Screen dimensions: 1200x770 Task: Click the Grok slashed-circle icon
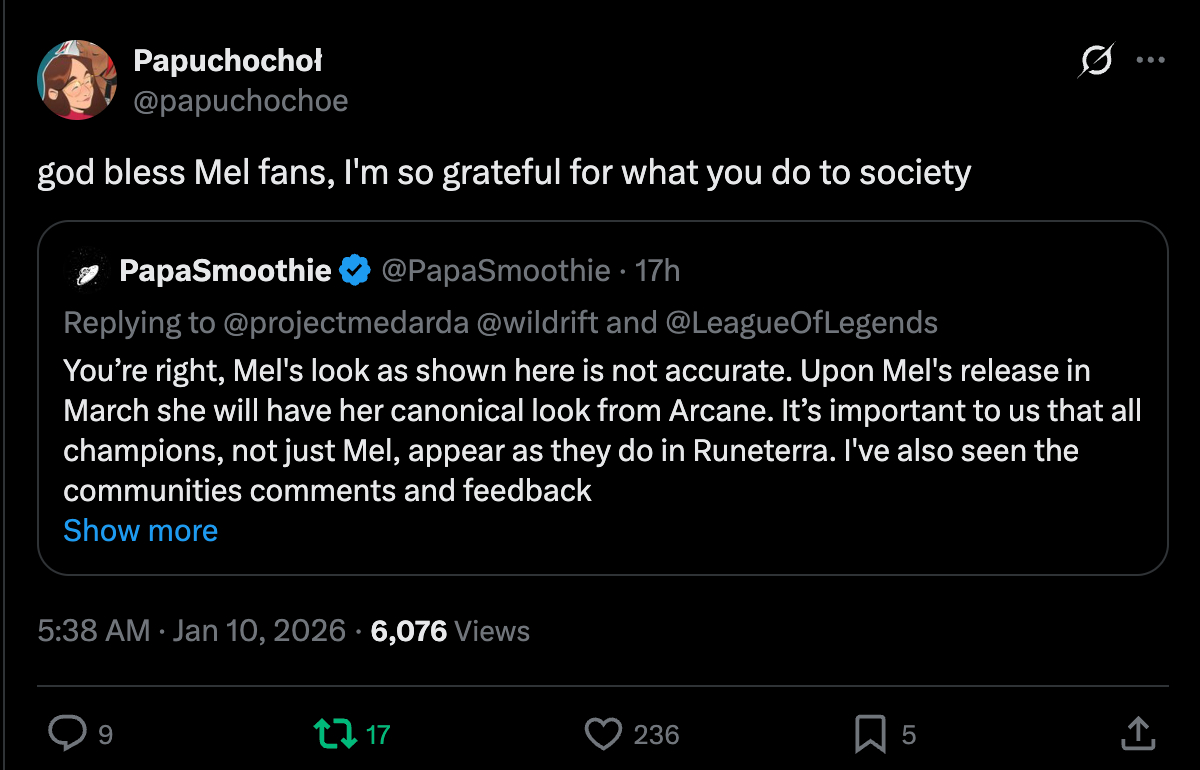(1095, 62)
